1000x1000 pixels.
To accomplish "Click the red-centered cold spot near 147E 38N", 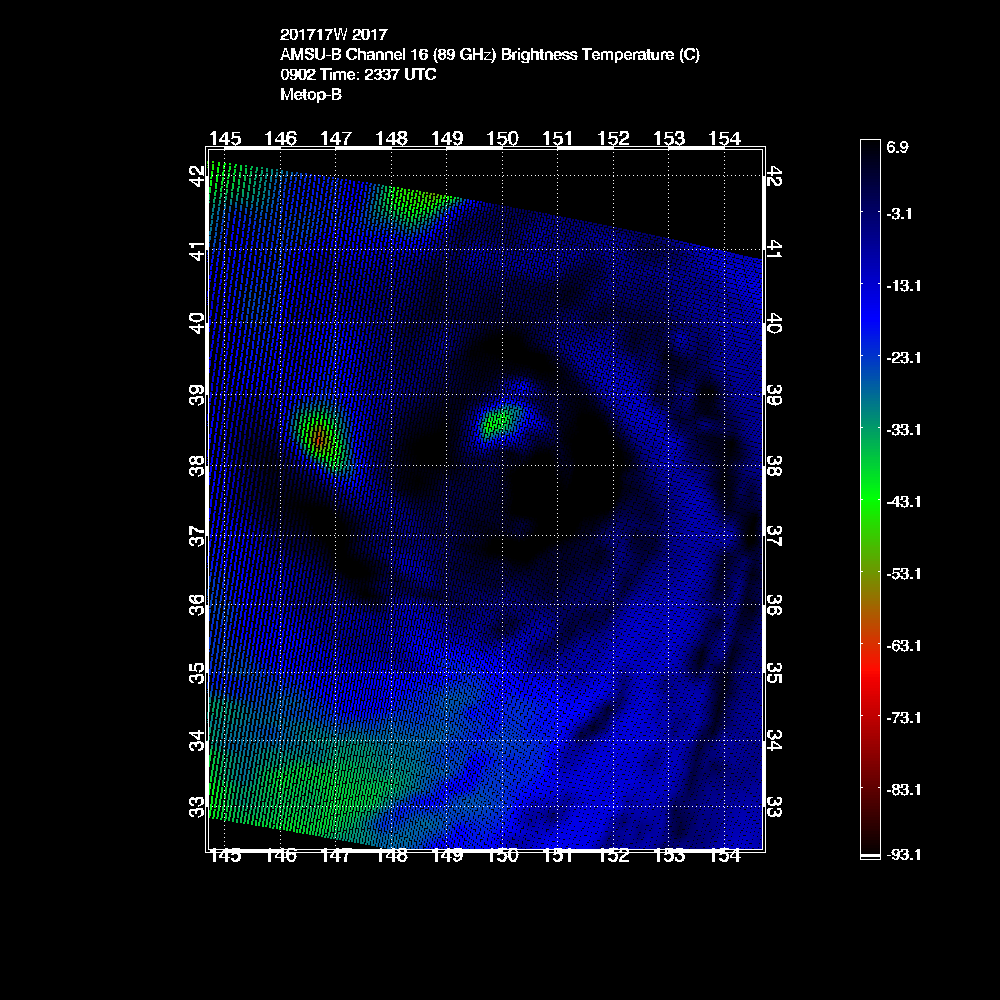I will click(321, 439).
